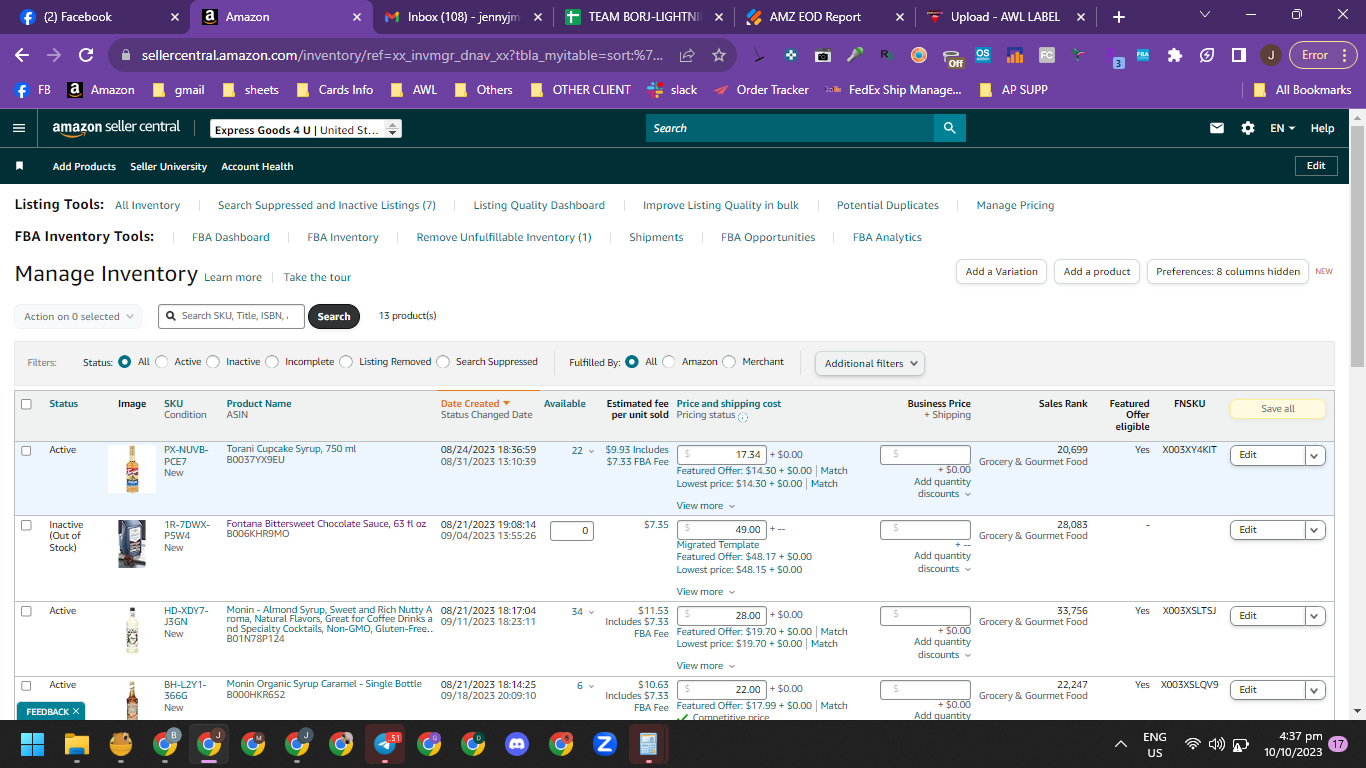Click the Search button next to SKU field
Image resolution: width=1366 pixels, height=768 pixels.
[x=334, y=316]
